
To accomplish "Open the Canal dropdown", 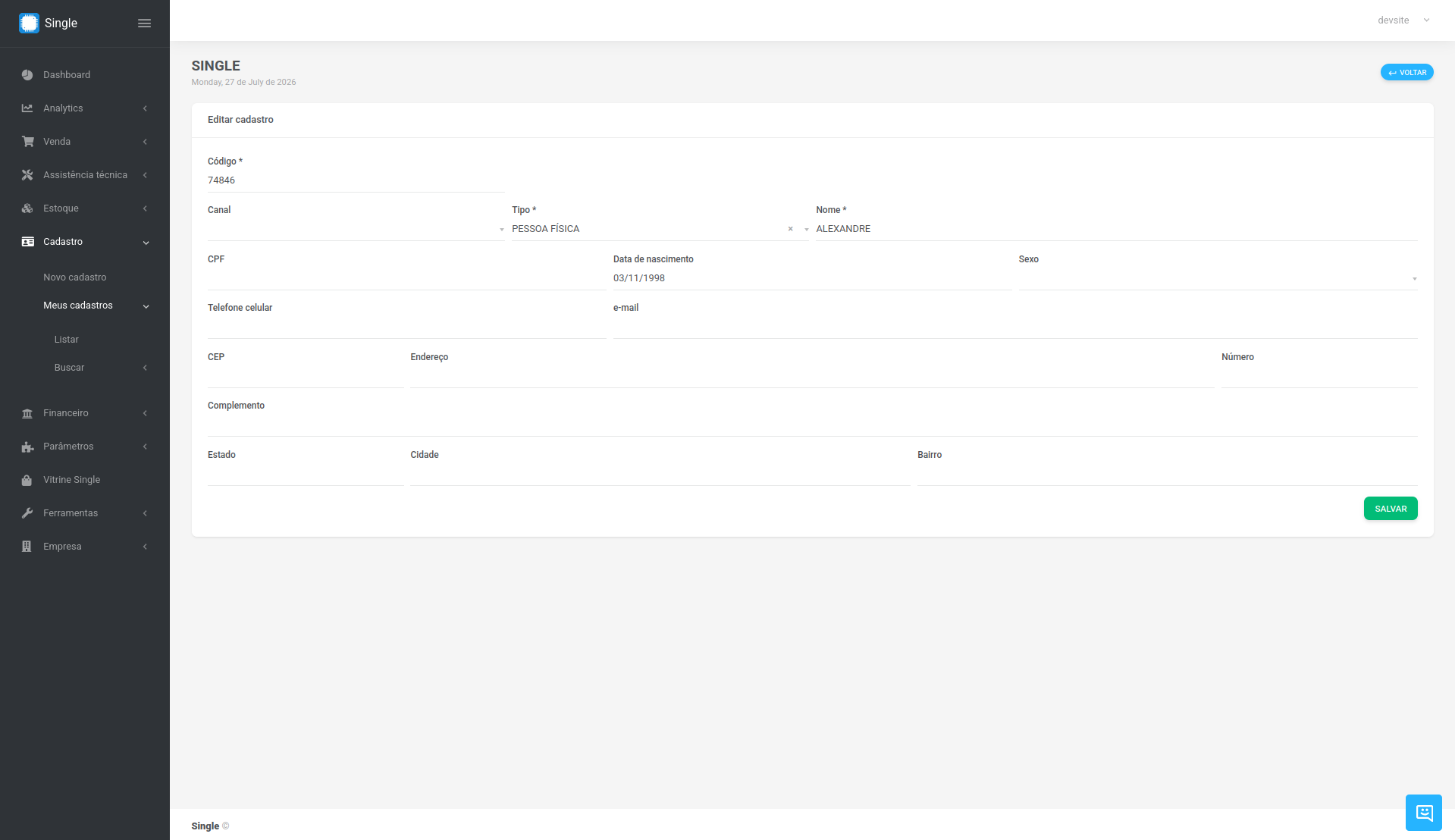I will (x=356, y=229).
